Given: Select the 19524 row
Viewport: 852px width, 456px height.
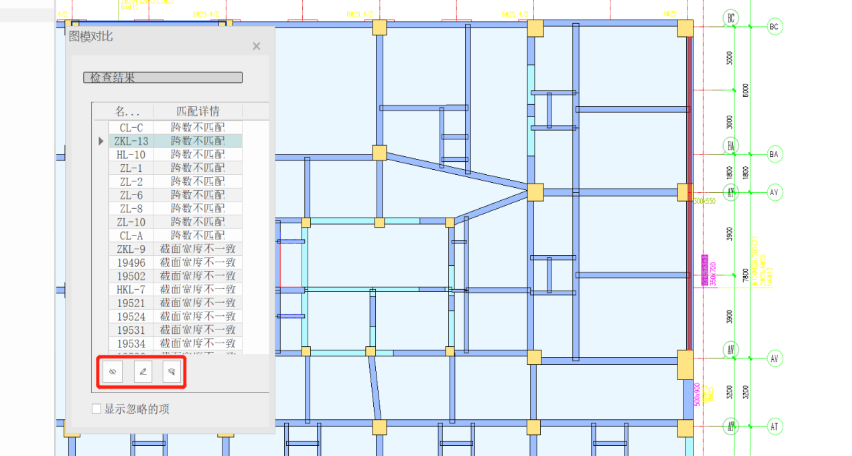Looking at the screenshot, I should [175, 316].
